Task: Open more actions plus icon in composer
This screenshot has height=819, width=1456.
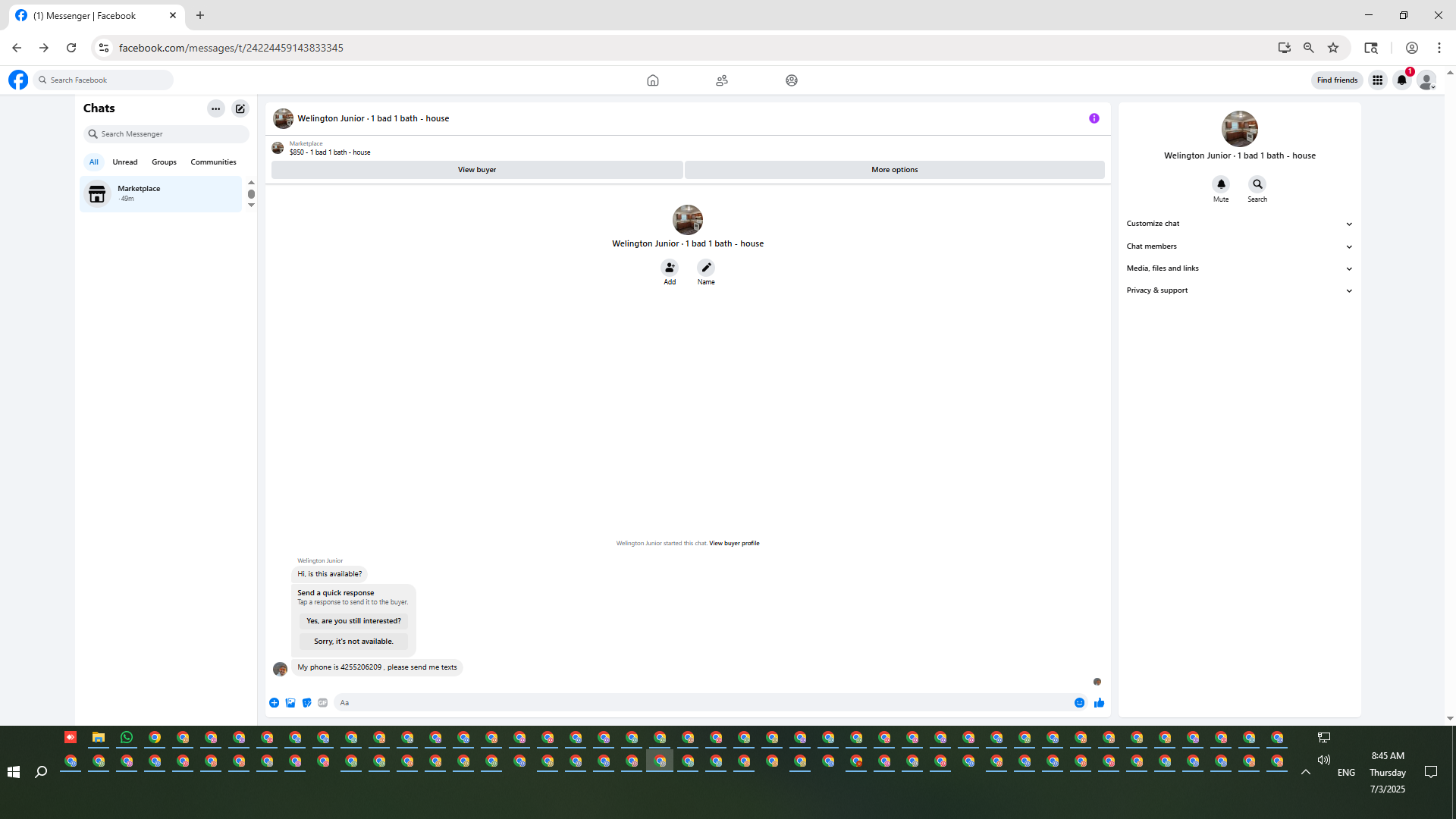Action: tap(274, 703)
